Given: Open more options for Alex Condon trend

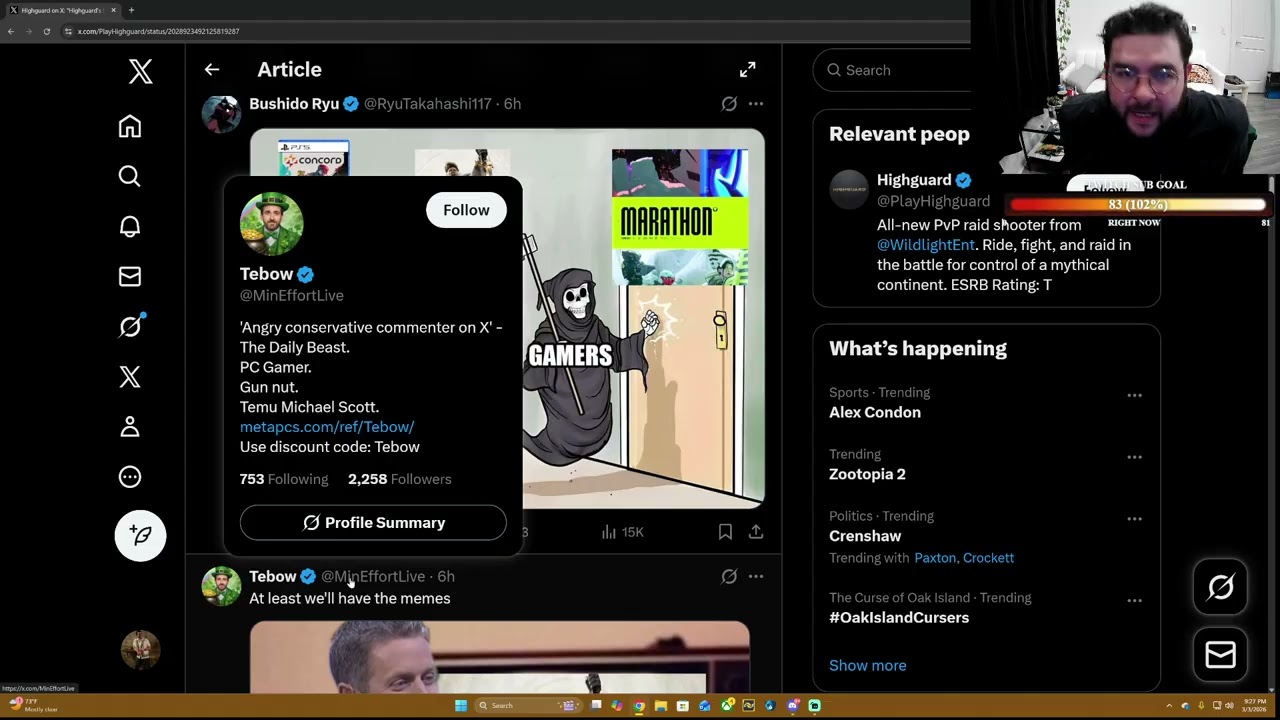Looking at the screenshot, I should point(1134,396).
